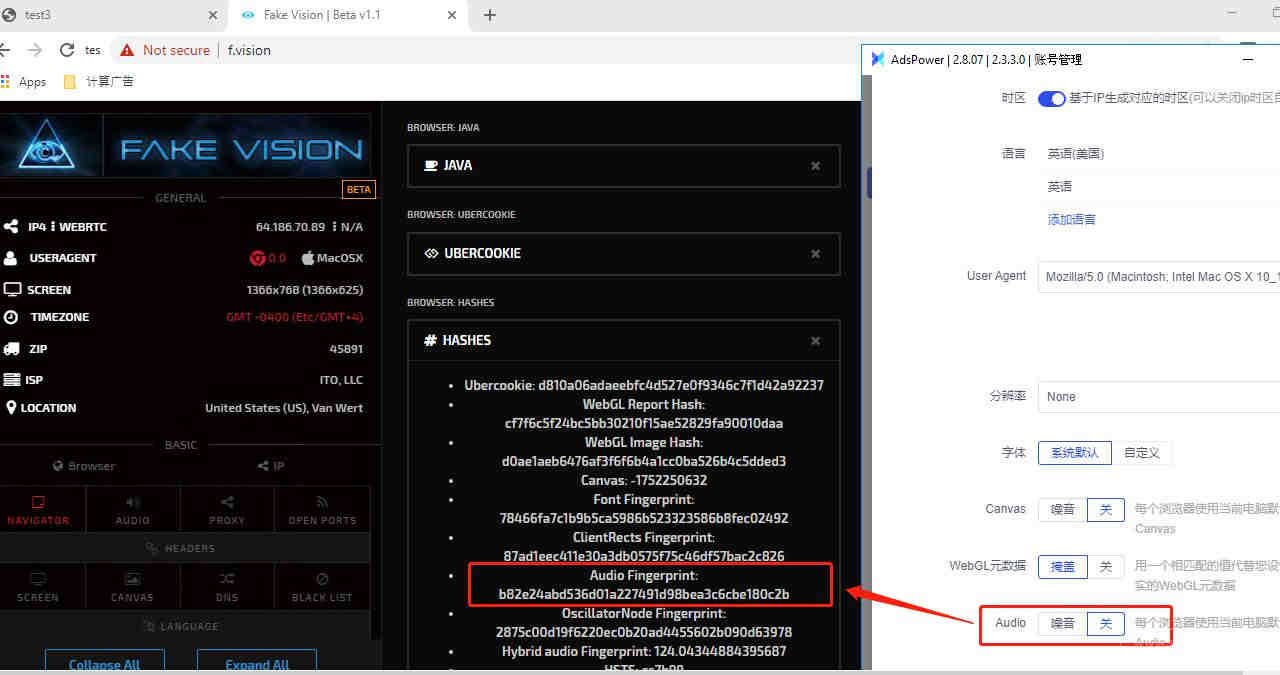Click the ZIP truck icon

click(12, 349)
